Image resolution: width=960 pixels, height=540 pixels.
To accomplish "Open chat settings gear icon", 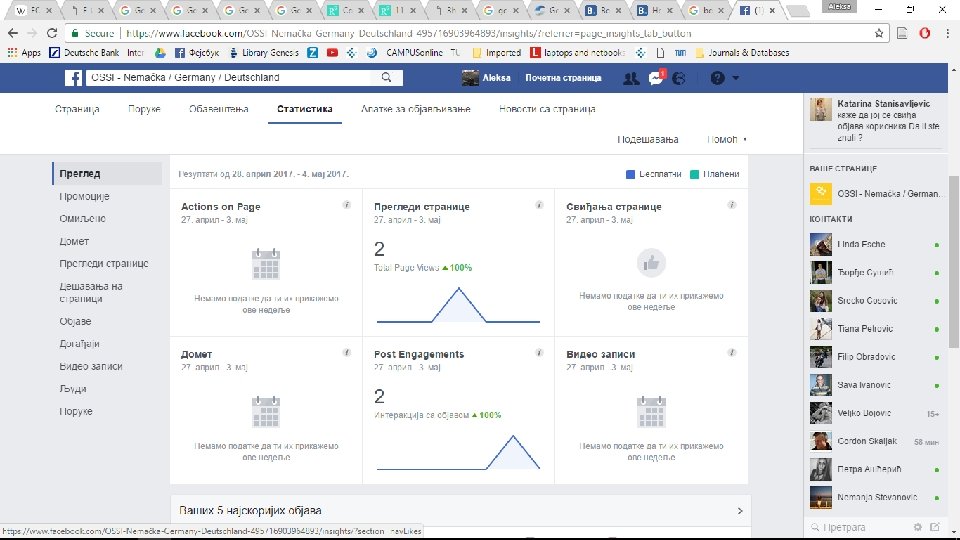I will (x=917, y=527).
